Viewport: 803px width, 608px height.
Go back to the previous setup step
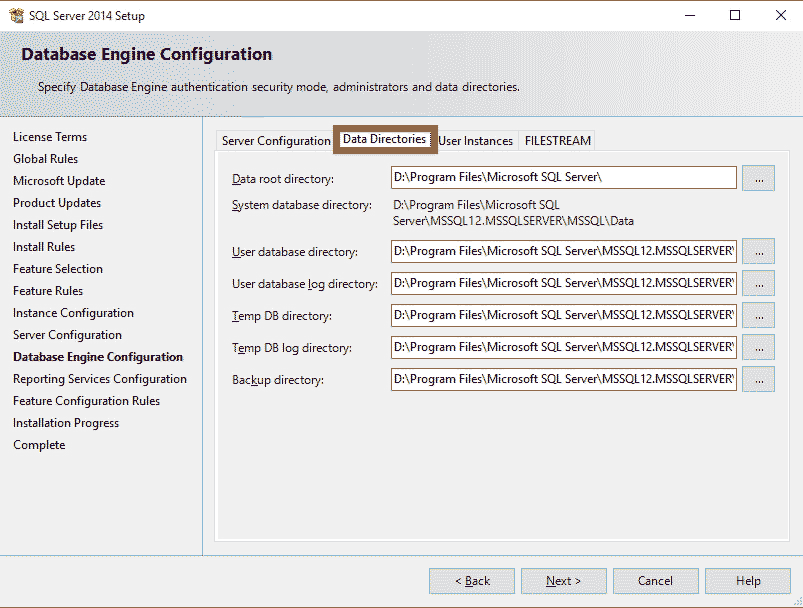(471, 580)
